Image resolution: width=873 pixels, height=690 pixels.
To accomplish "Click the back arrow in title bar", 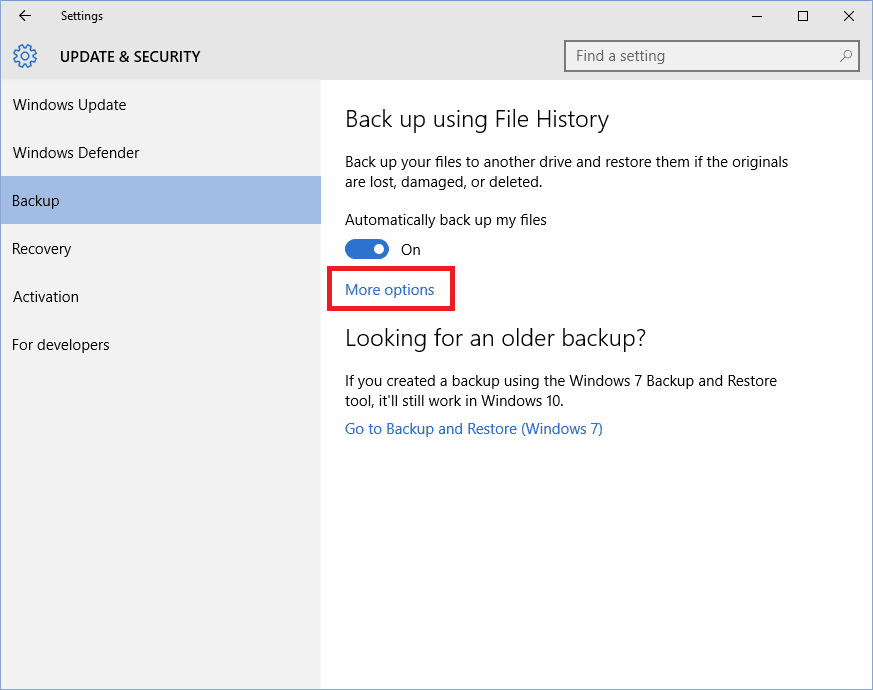I will click(25, 16).
